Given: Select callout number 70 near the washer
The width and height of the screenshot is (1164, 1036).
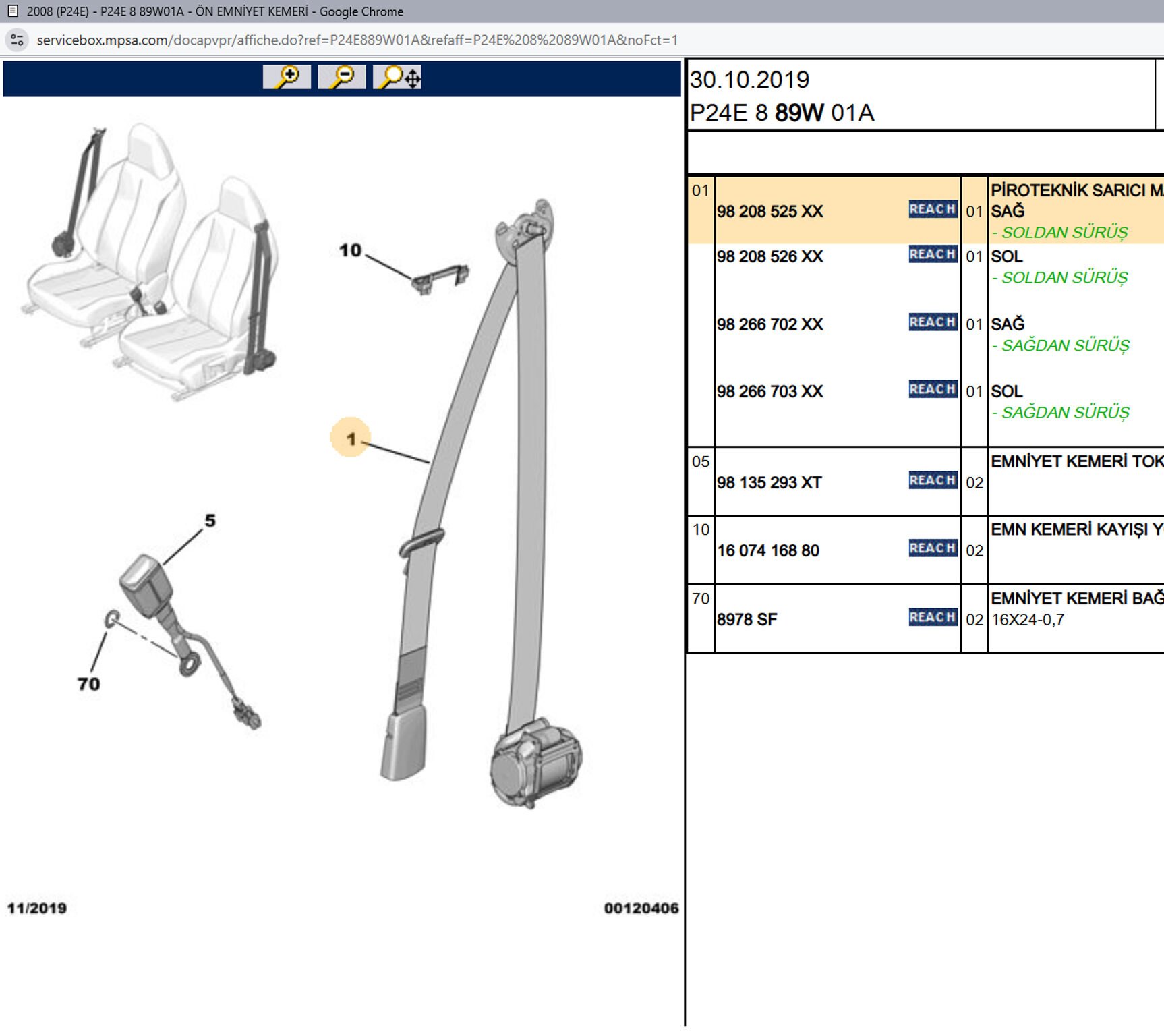Looking at the screenshot, I should (88, 684).
